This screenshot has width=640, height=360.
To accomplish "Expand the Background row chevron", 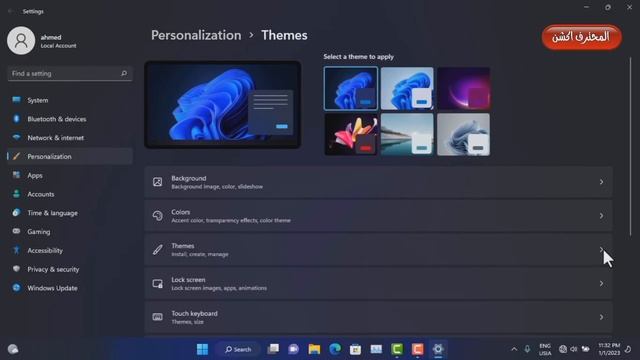I will tap(601, 182).
